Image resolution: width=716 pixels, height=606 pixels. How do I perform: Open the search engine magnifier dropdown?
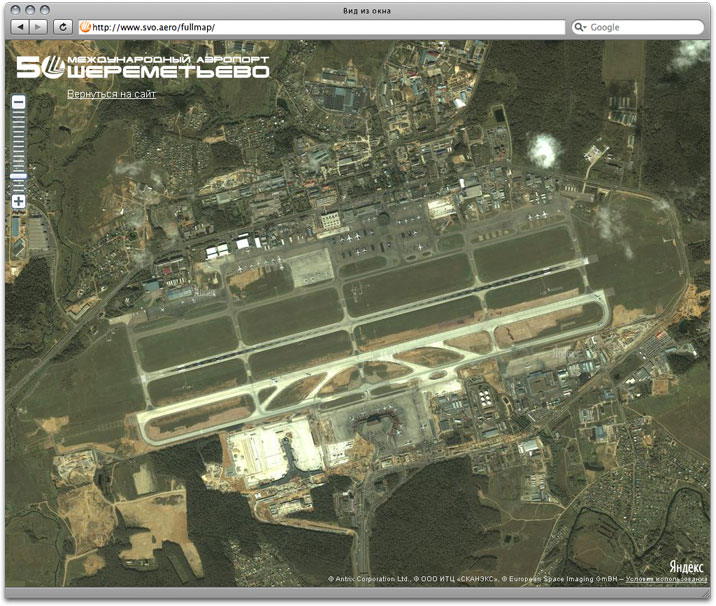(580, 27)
